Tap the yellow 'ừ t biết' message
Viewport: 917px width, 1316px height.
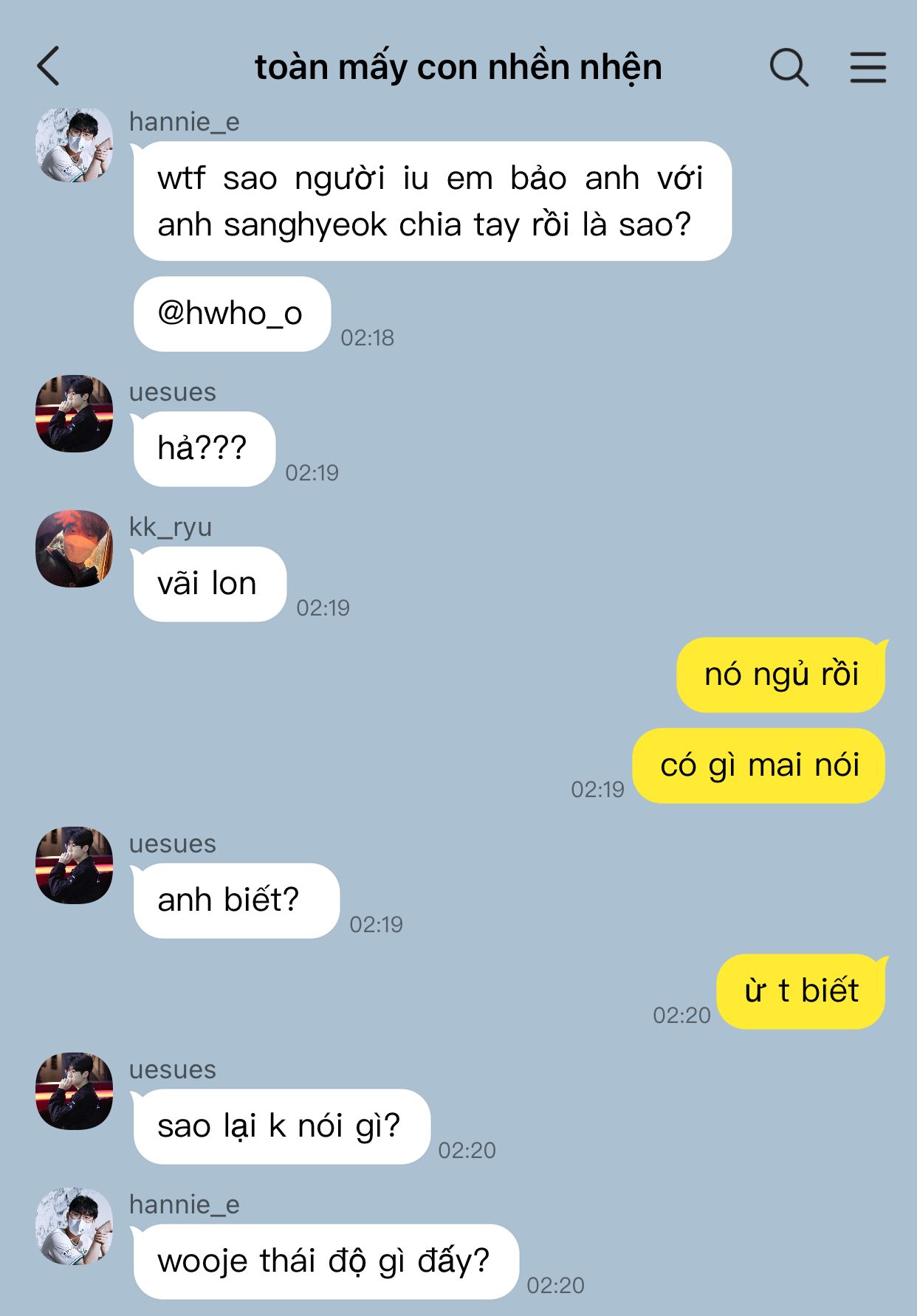(x=801, y=991)
